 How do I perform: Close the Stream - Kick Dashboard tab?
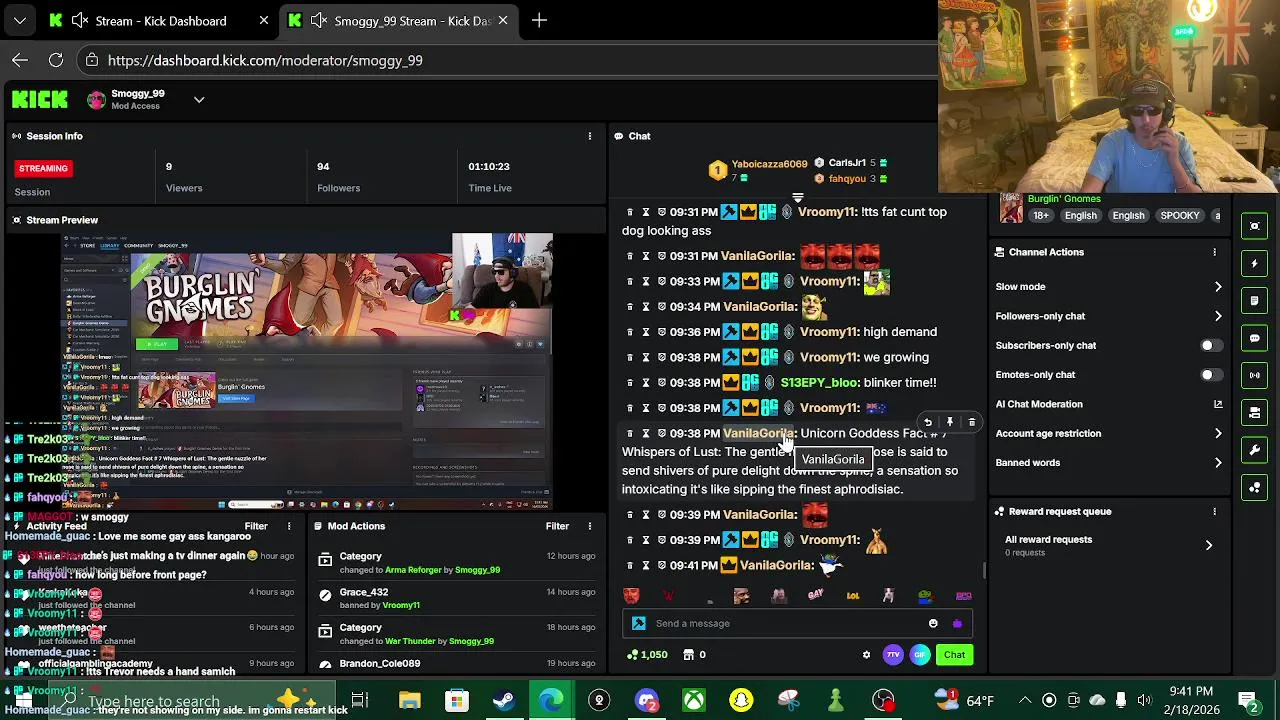point(264,20)
